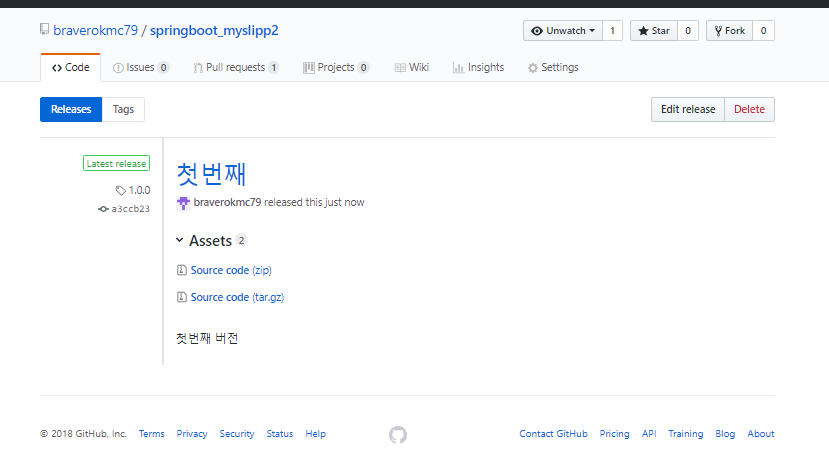Open Contact GitHub link
Image resolution: width=829 pixels, height=476 pixels.
[553, 434]
